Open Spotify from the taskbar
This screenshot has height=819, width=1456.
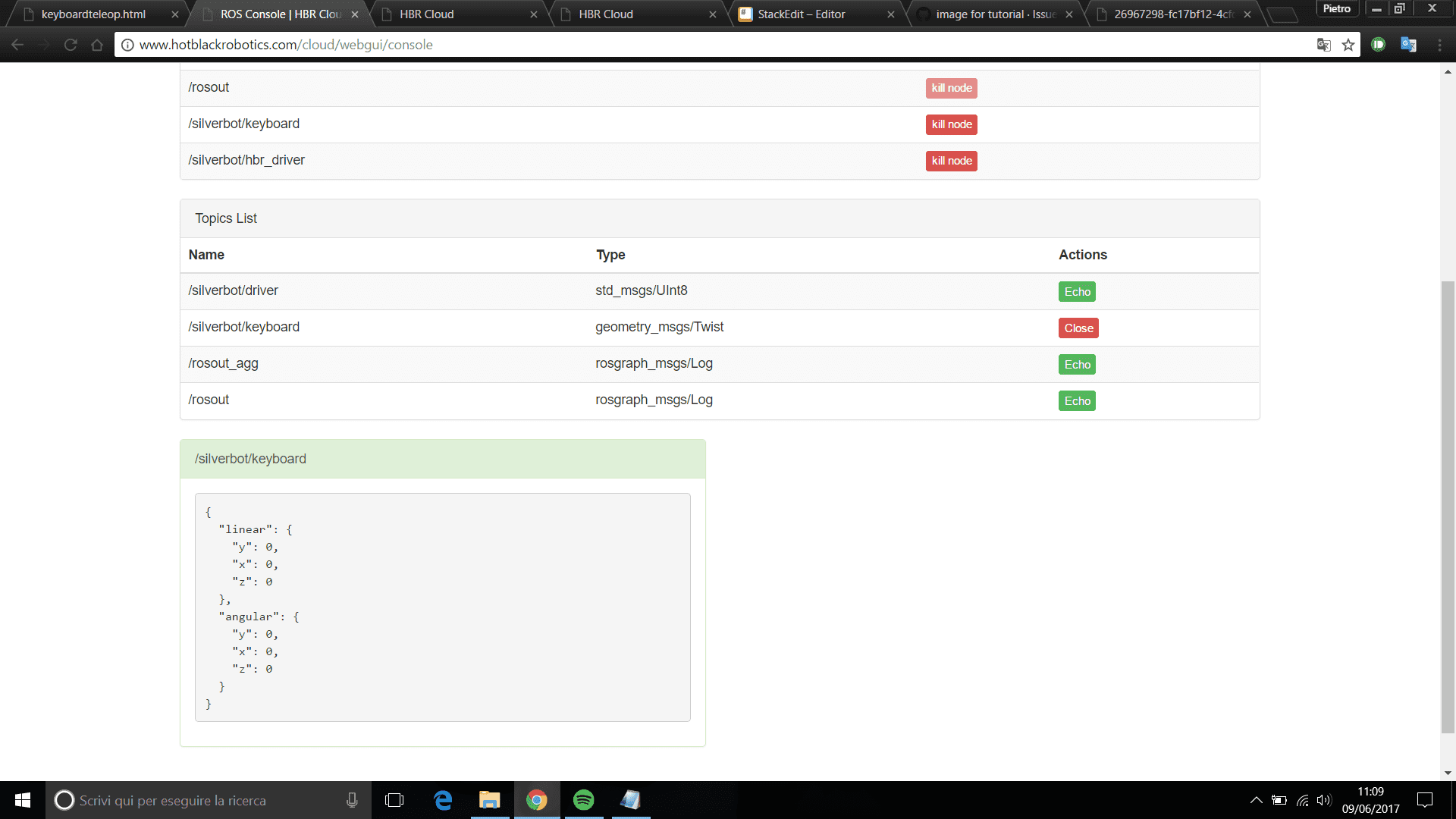(x=583, y=800)
